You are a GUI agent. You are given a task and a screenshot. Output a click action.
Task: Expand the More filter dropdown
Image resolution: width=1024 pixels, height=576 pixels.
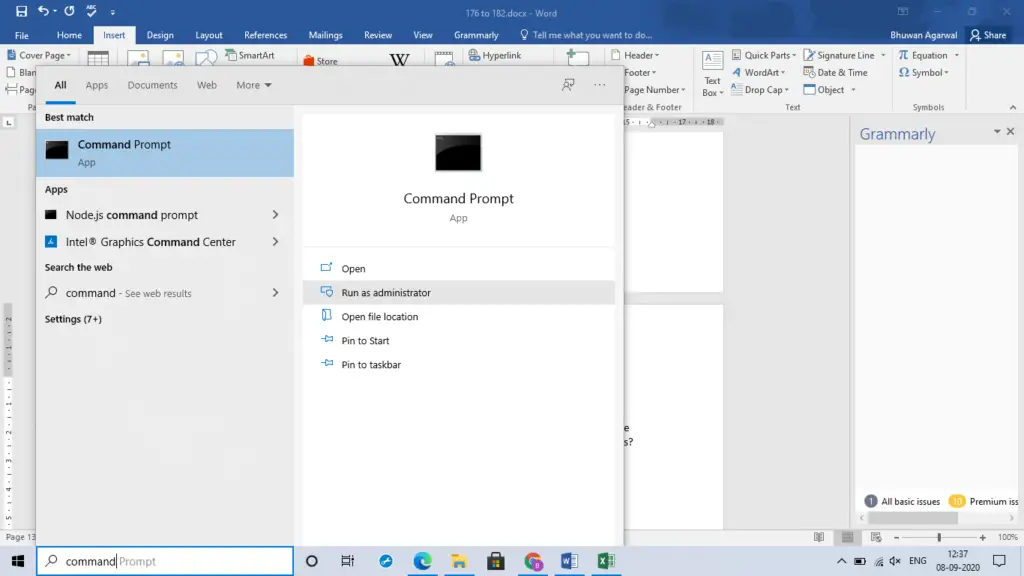253,85
